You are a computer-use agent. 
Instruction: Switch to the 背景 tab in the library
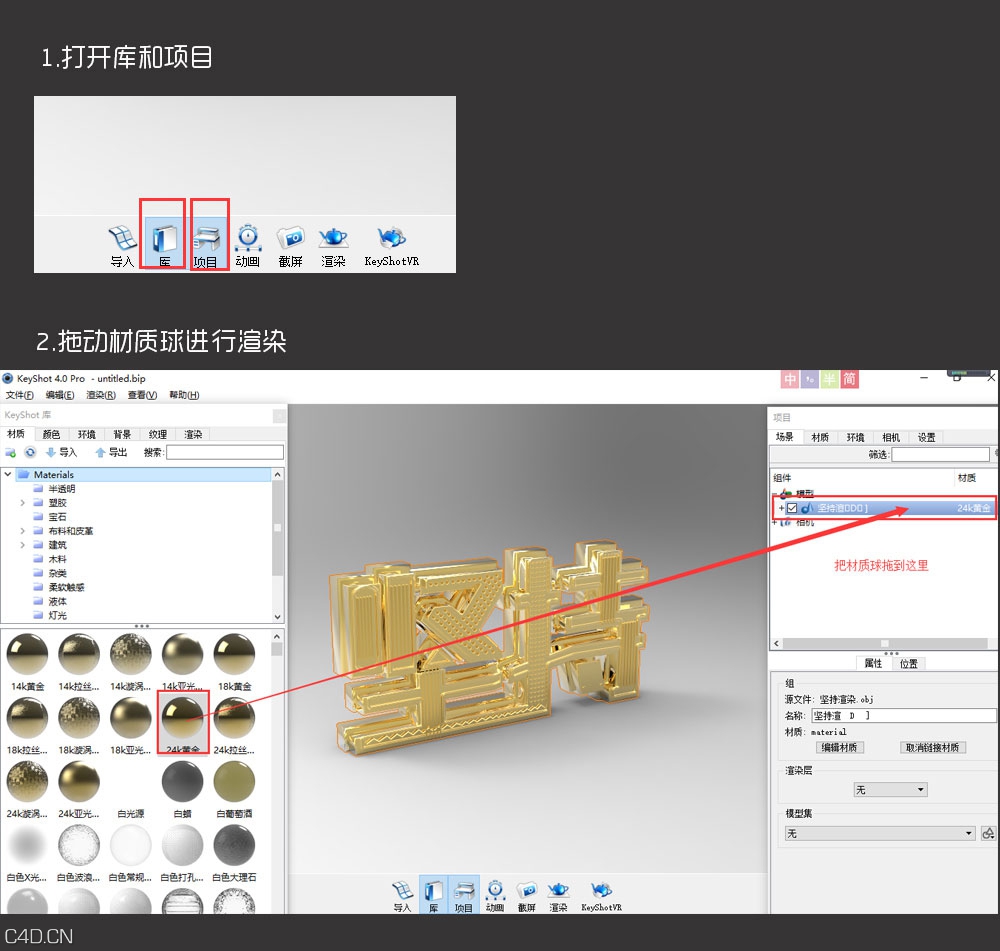tap(122, 434)
